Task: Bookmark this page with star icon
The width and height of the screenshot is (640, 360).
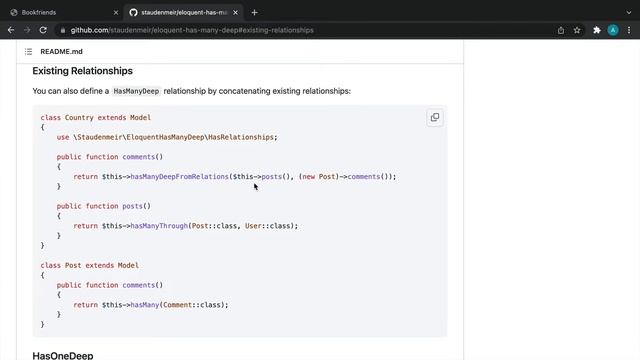Action: tap(577, 30)
